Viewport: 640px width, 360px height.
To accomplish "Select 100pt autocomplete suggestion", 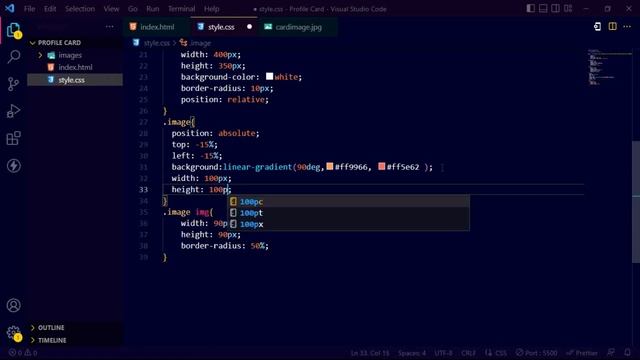I will tap(348, 213).
